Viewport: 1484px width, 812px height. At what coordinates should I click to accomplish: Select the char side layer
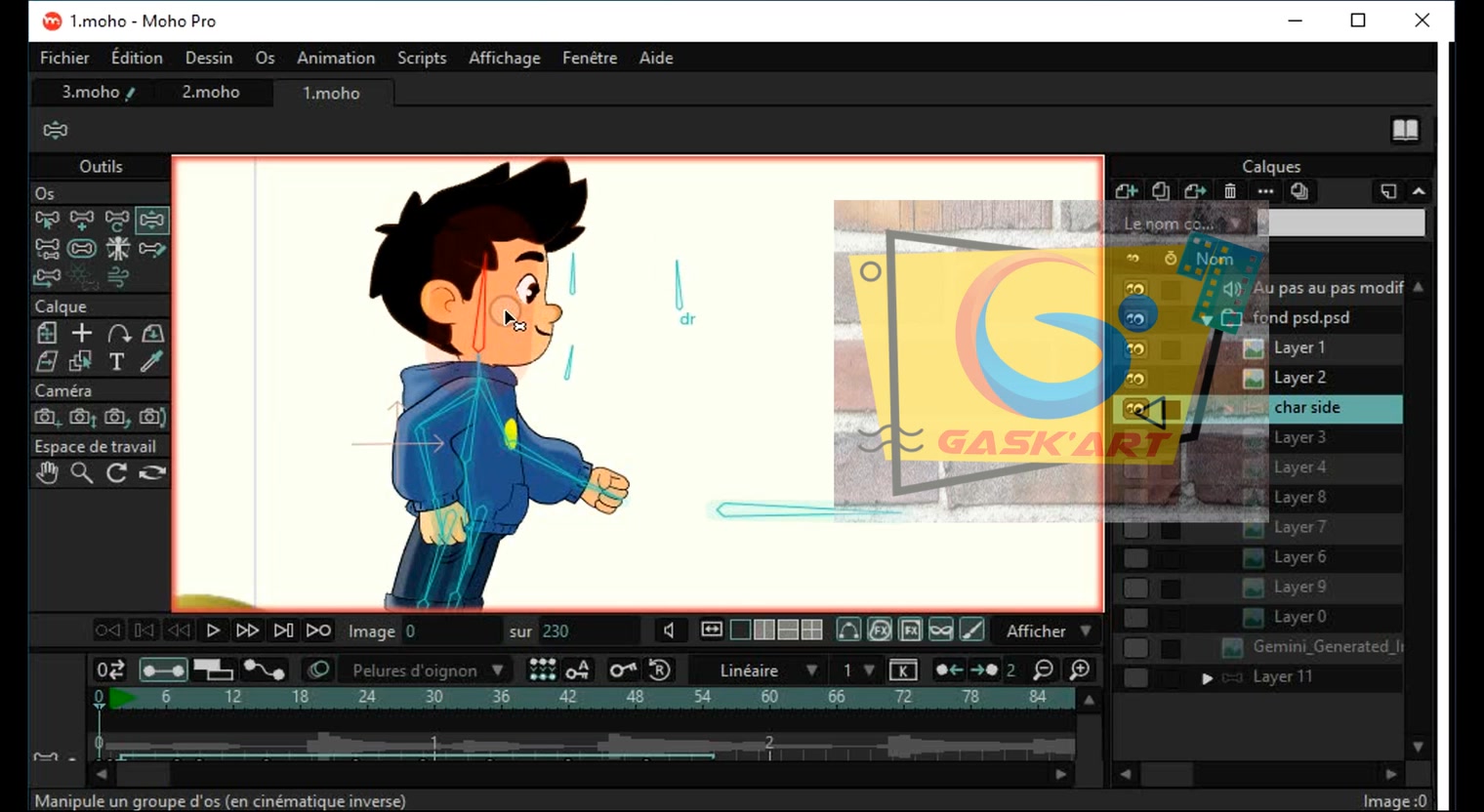coord(1306,408)
